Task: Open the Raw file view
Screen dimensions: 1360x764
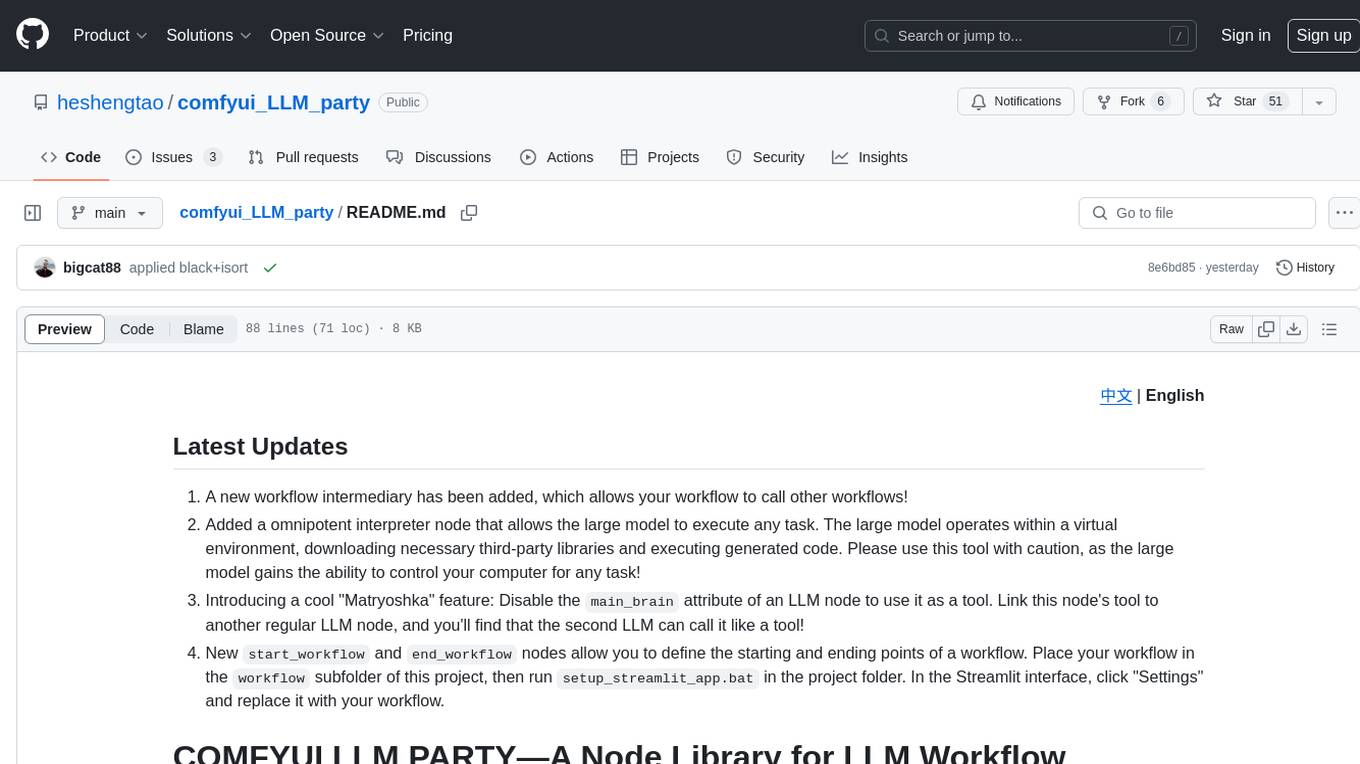Action: [x=1231, y=329]
